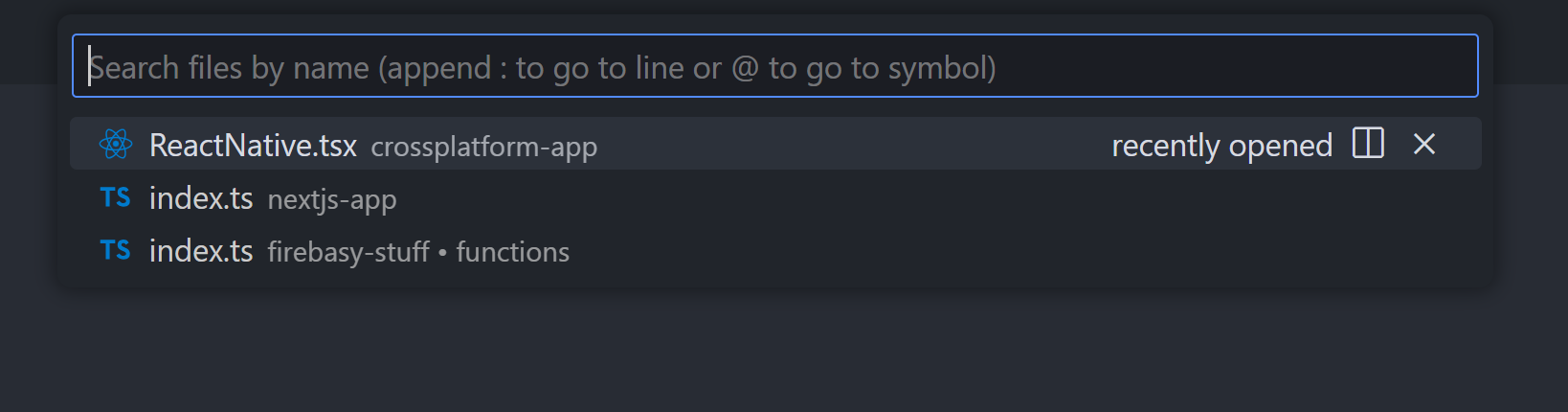Viewport: 1568px width, 412px height.
Task: Open the ReactNative.tsx file result
Action: 253,146
